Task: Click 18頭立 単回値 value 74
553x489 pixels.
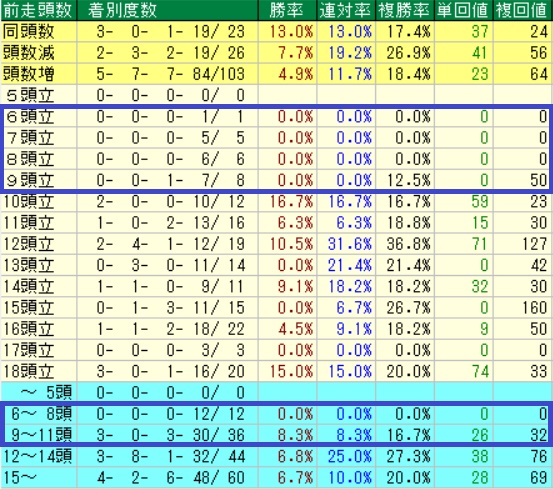Action: (480, 371)
